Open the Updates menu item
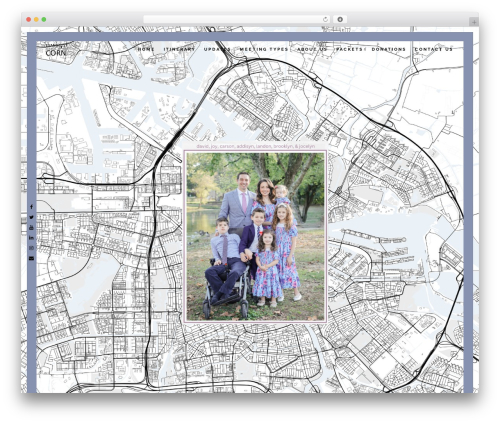The image size is (500, 423). coord(217,49)
